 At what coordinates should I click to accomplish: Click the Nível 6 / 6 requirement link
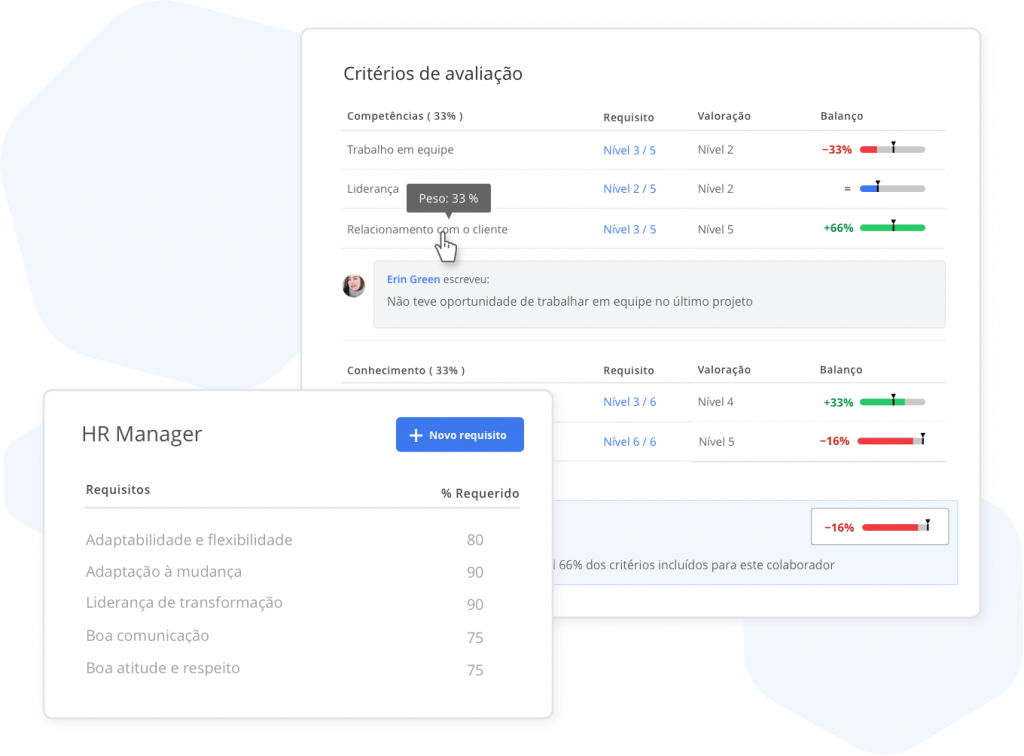pyautogui.click(x=629, y=441)
